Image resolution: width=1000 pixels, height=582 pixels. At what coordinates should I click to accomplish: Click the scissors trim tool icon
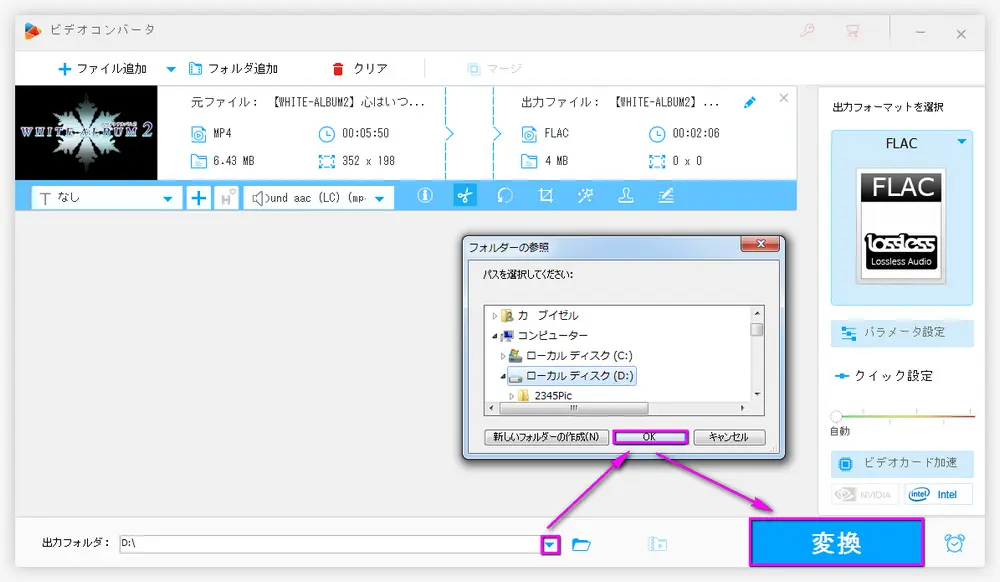pos(464,196)
